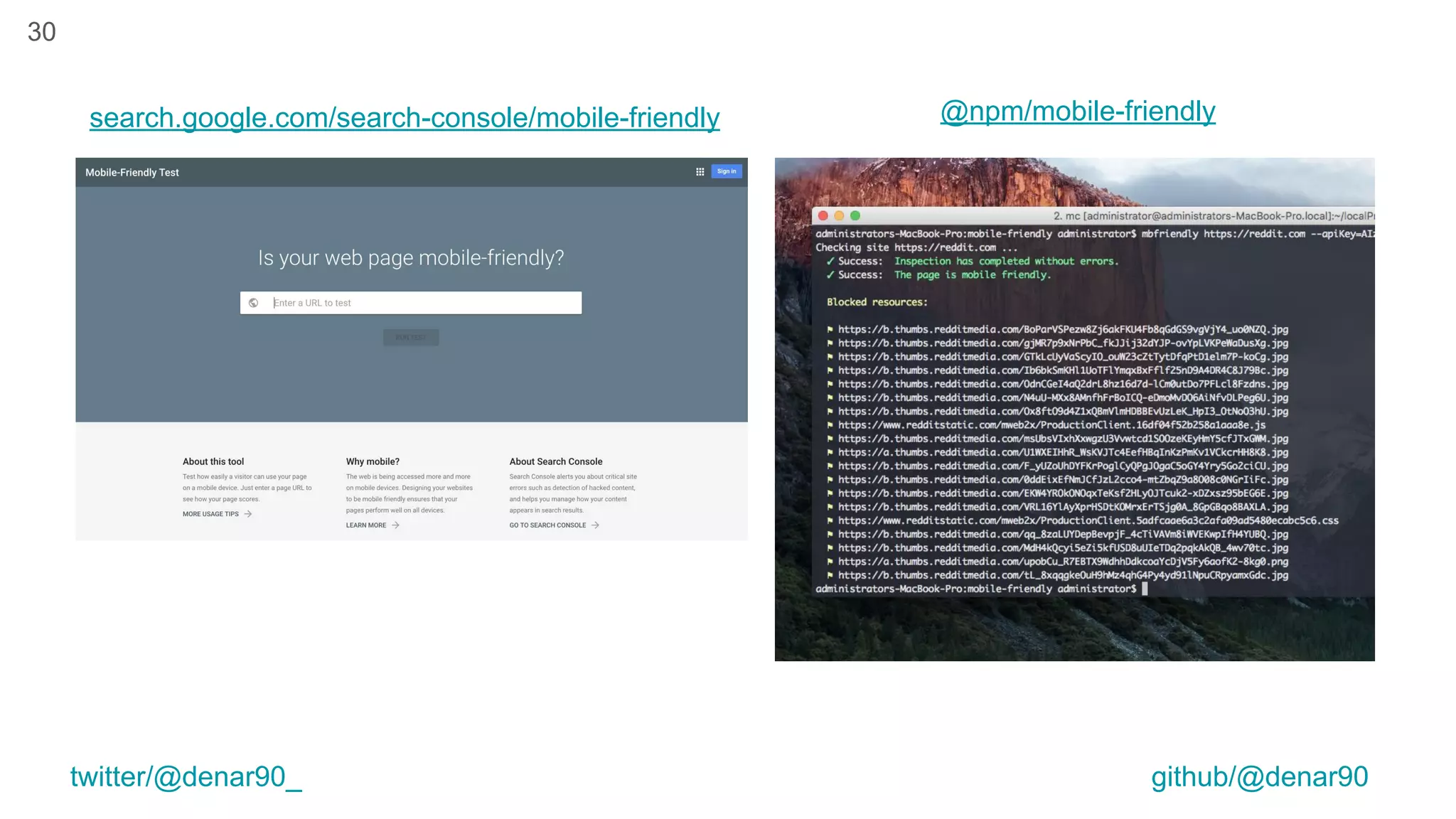
Task: Click the 'Blocked resources:' label
Action: (877, 302)
